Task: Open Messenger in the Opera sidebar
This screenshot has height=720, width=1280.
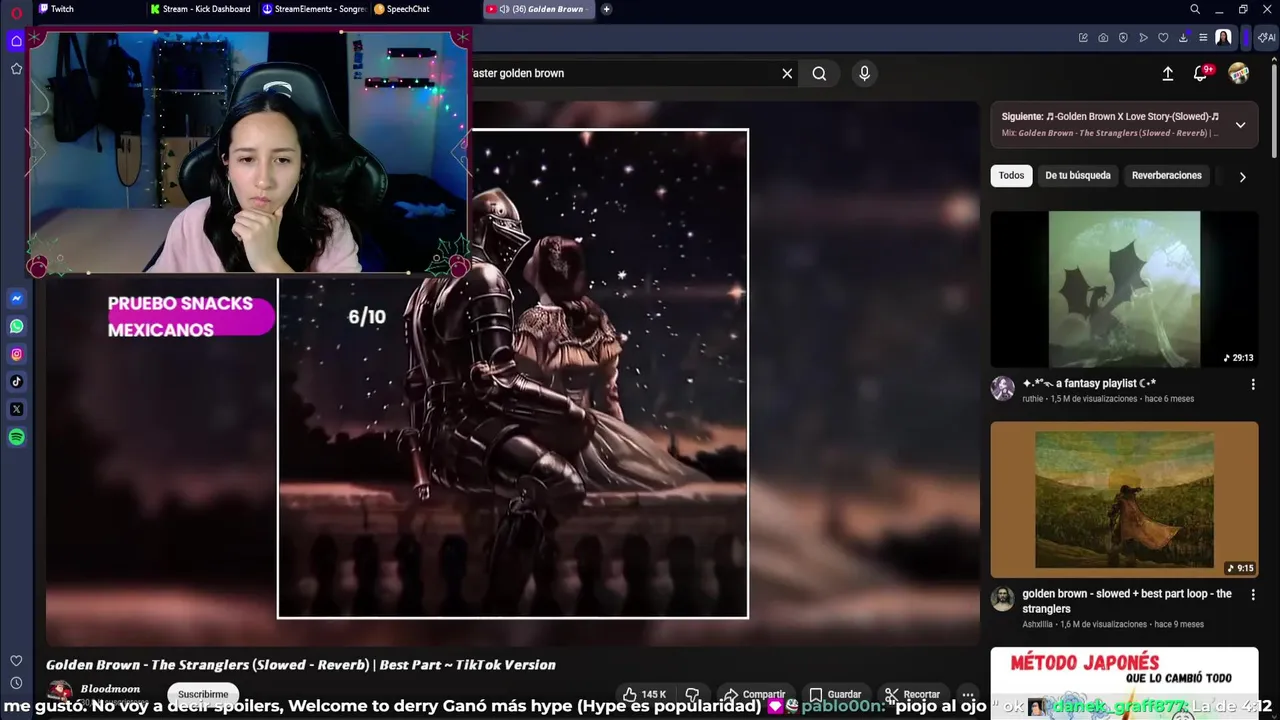Action: [16, 298]
